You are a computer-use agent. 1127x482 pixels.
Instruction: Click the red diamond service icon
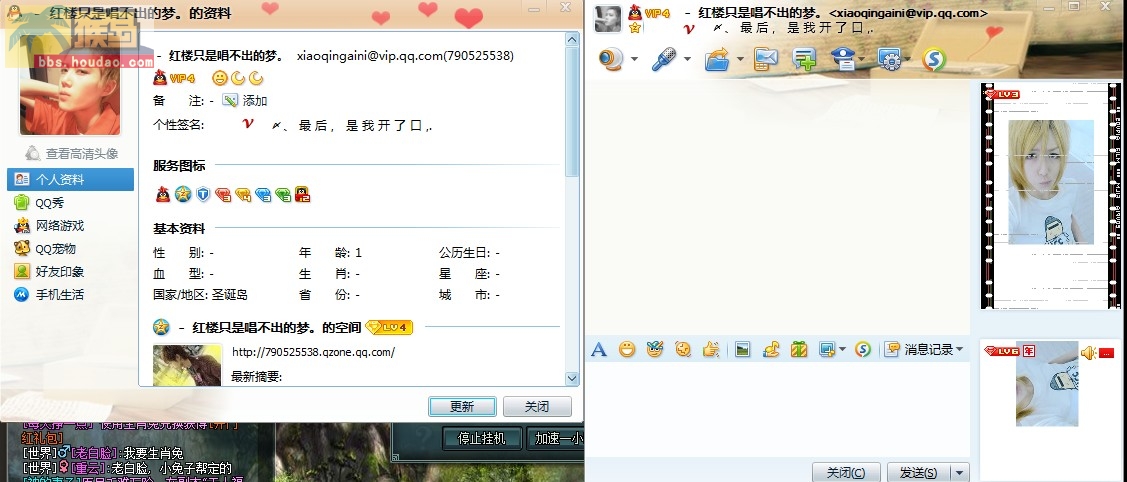[x=223, y=194]
